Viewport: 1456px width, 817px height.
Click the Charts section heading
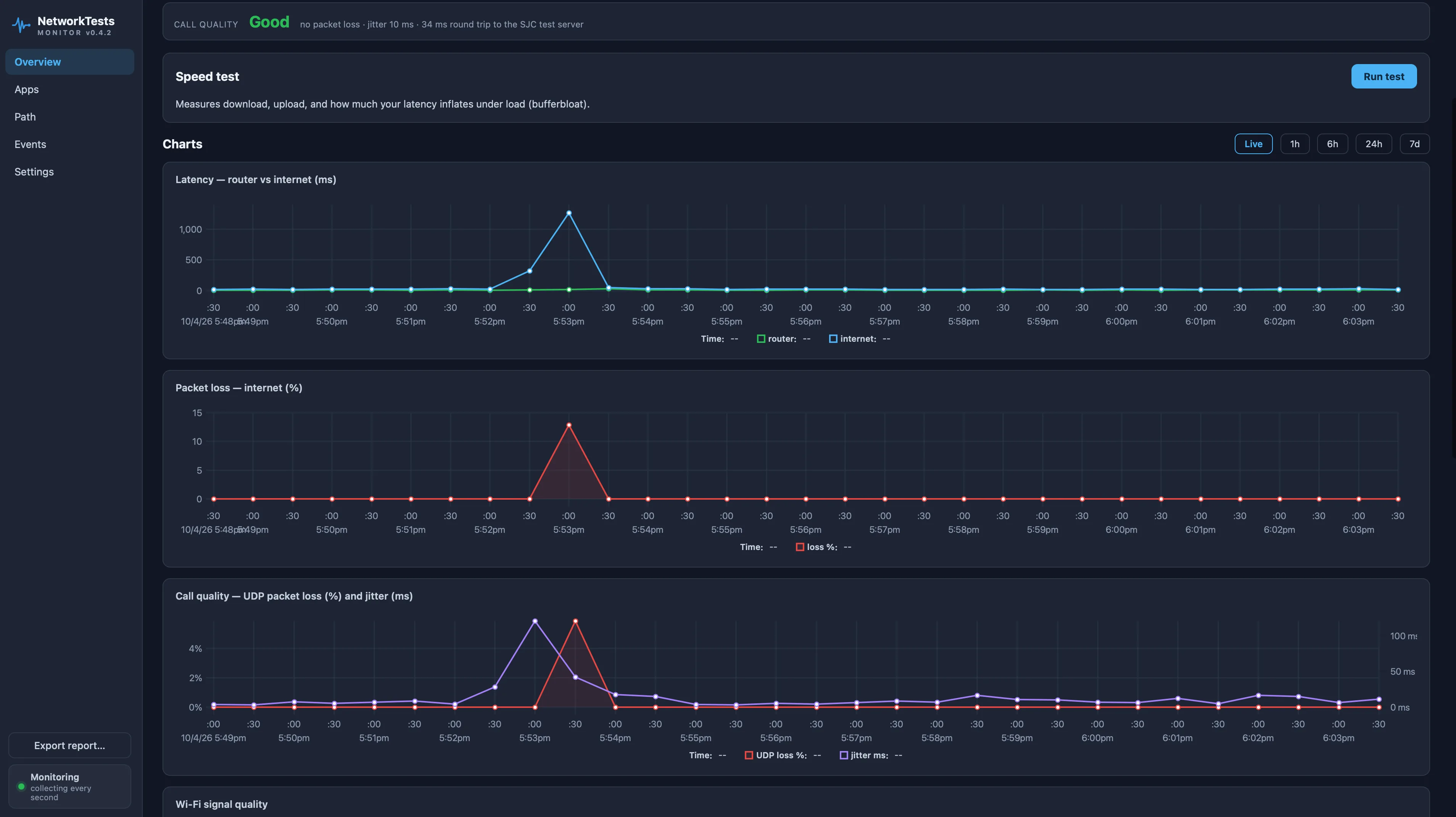(182, 144)
